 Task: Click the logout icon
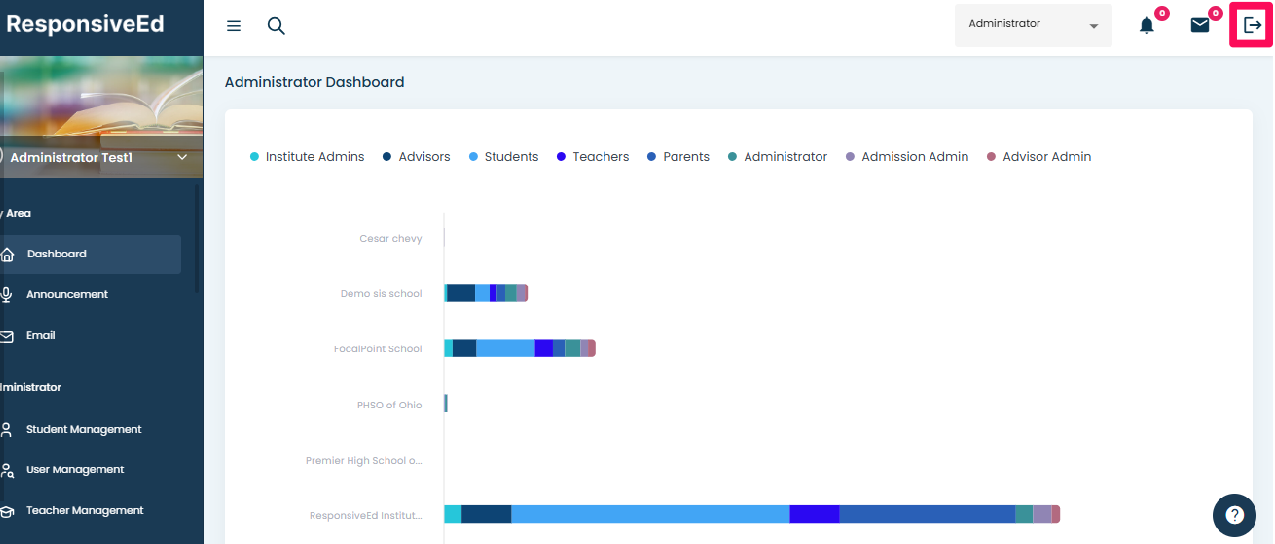[x=1252, y=26]
